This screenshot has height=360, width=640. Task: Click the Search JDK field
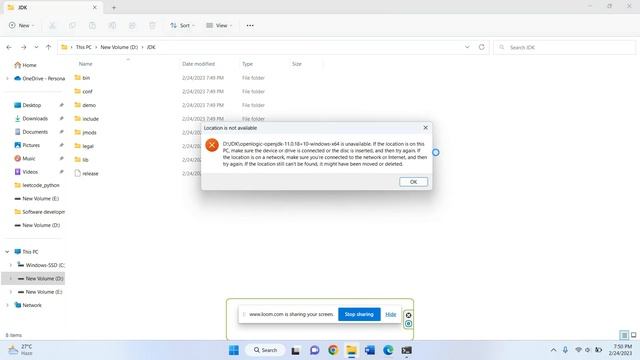[564, 47]
